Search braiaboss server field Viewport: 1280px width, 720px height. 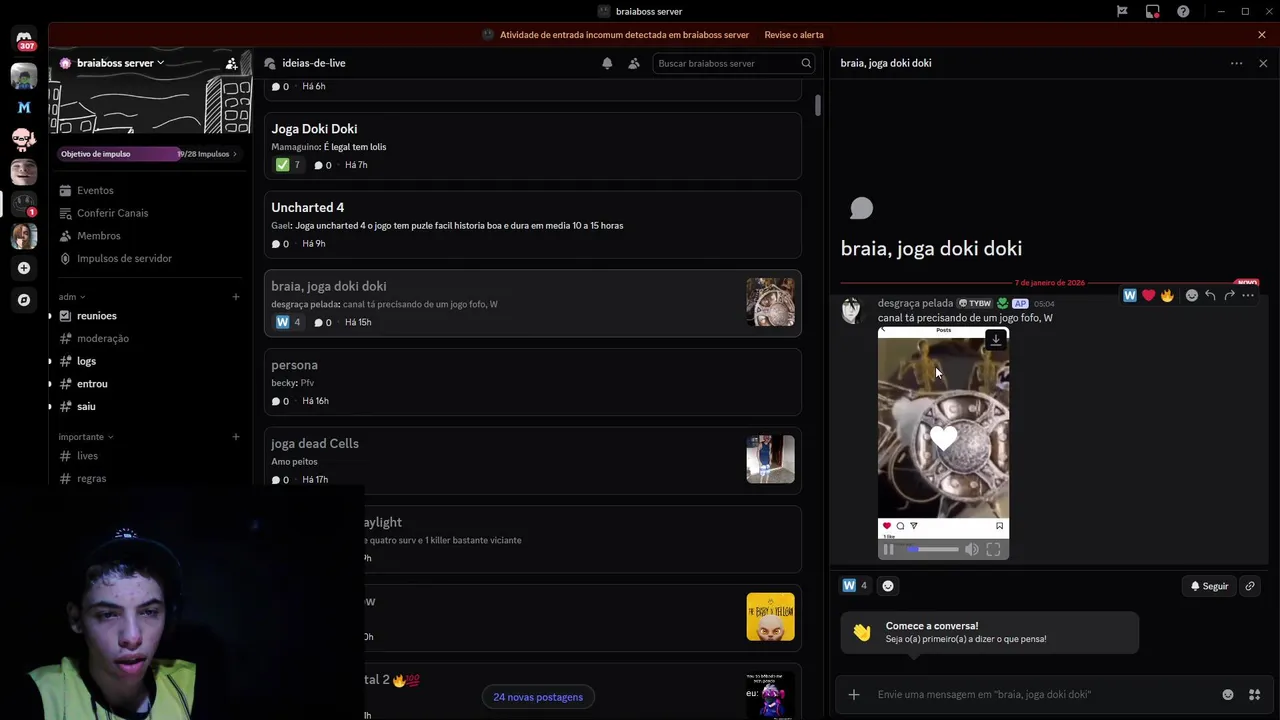coord(734,63)
